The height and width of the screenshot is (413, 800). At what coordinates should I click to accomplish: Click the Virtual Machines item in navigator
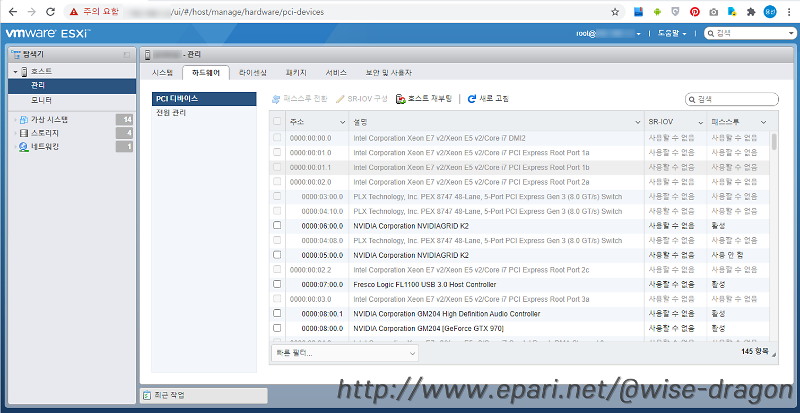pyautogui.click(x=72, y=120)
